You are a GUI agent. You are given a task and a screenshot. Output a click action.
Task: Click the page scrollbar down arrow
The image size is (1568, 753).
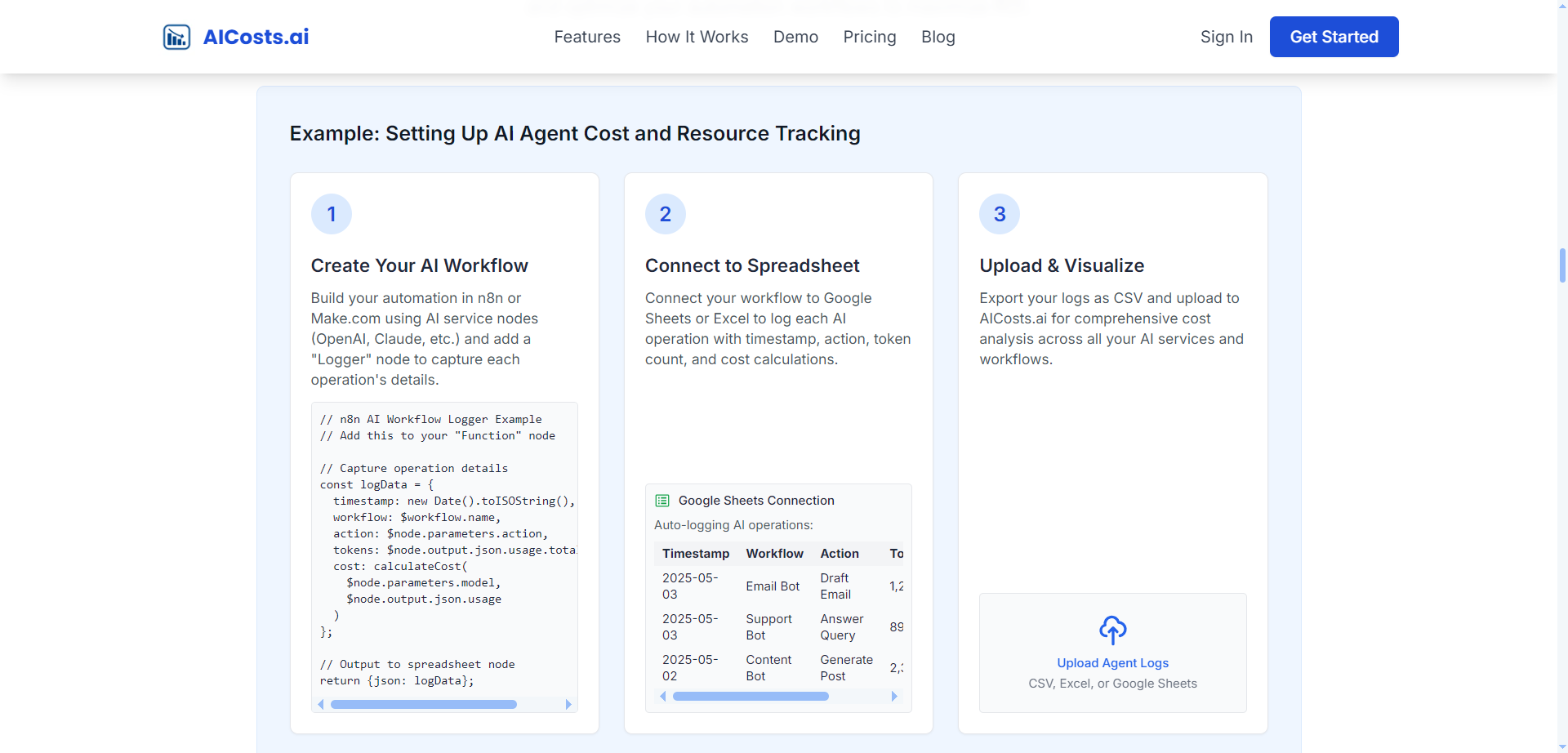coord(1562,746)
